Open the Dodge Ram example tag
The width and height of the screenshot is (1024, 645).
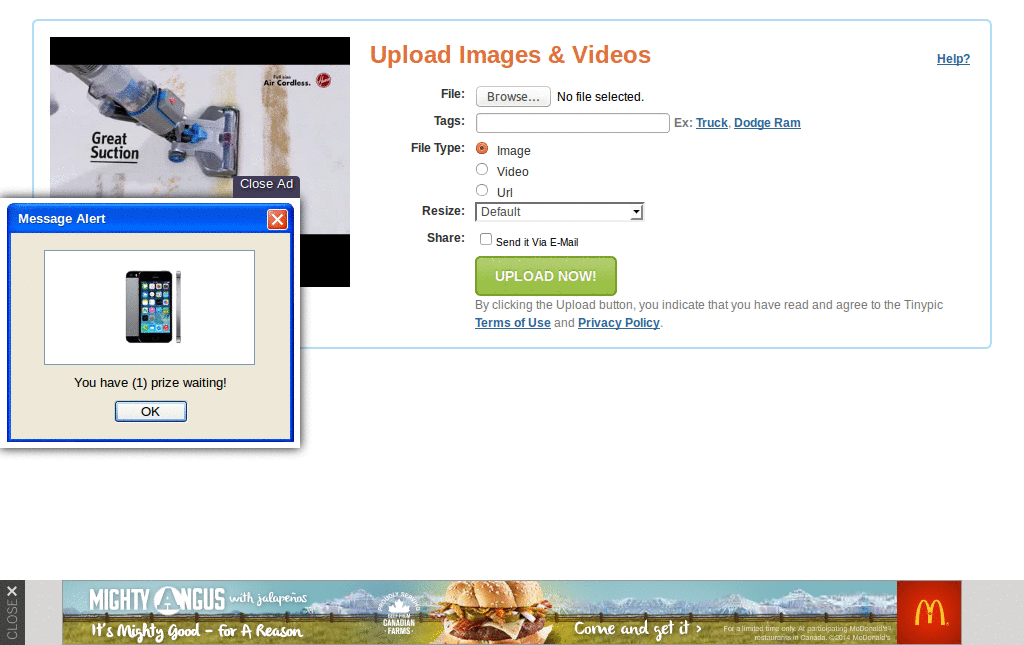[x=767, y=122]
